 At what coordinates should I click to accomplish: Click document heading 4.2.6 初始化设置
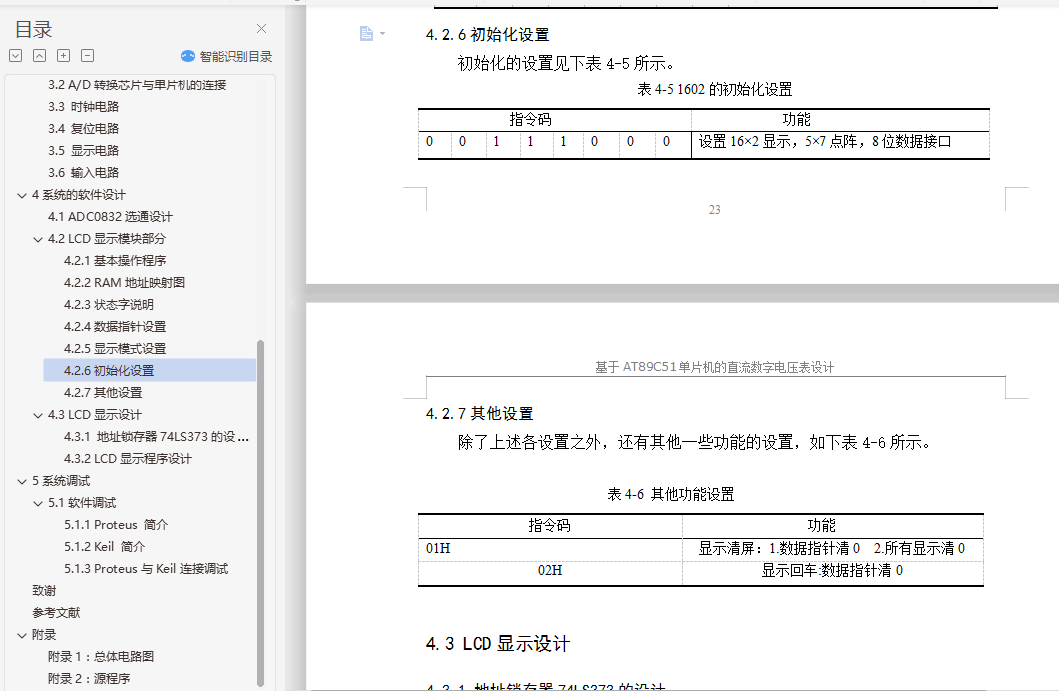(488, 34)
